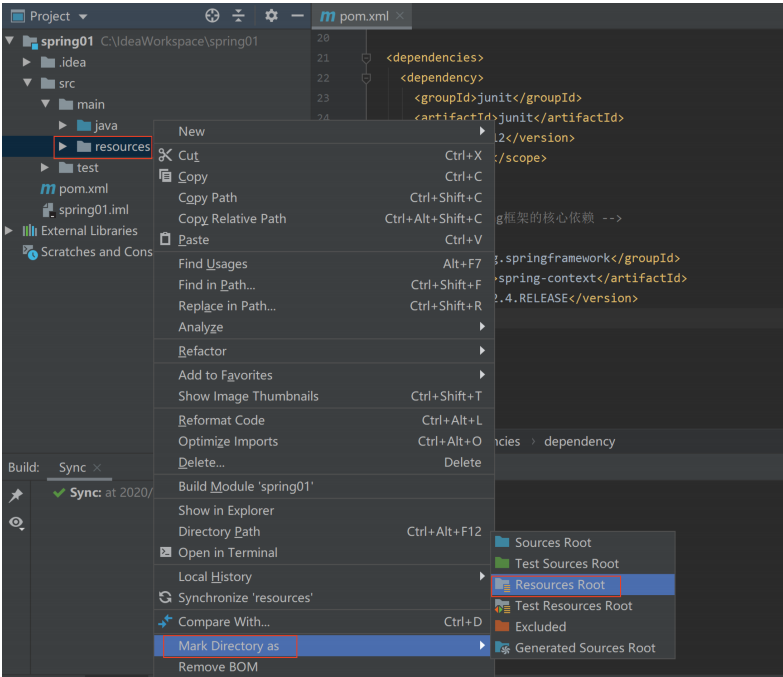Viewport: 783px width, 677px height.
Task: Collapse the src folder
Action: [27, 83]
